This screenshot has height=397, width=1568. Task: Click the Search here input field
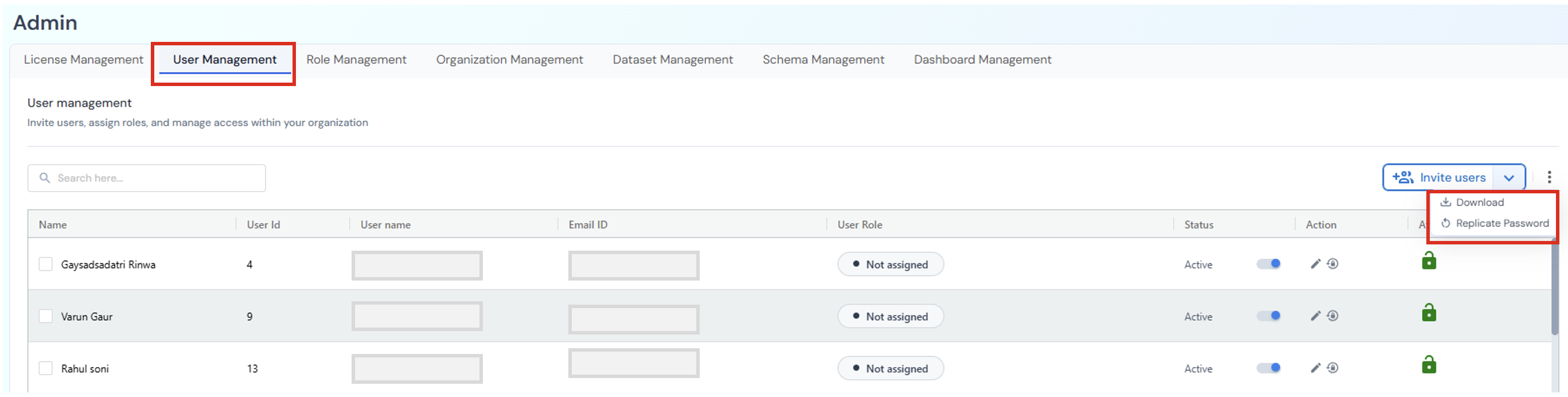pos(146,178)
